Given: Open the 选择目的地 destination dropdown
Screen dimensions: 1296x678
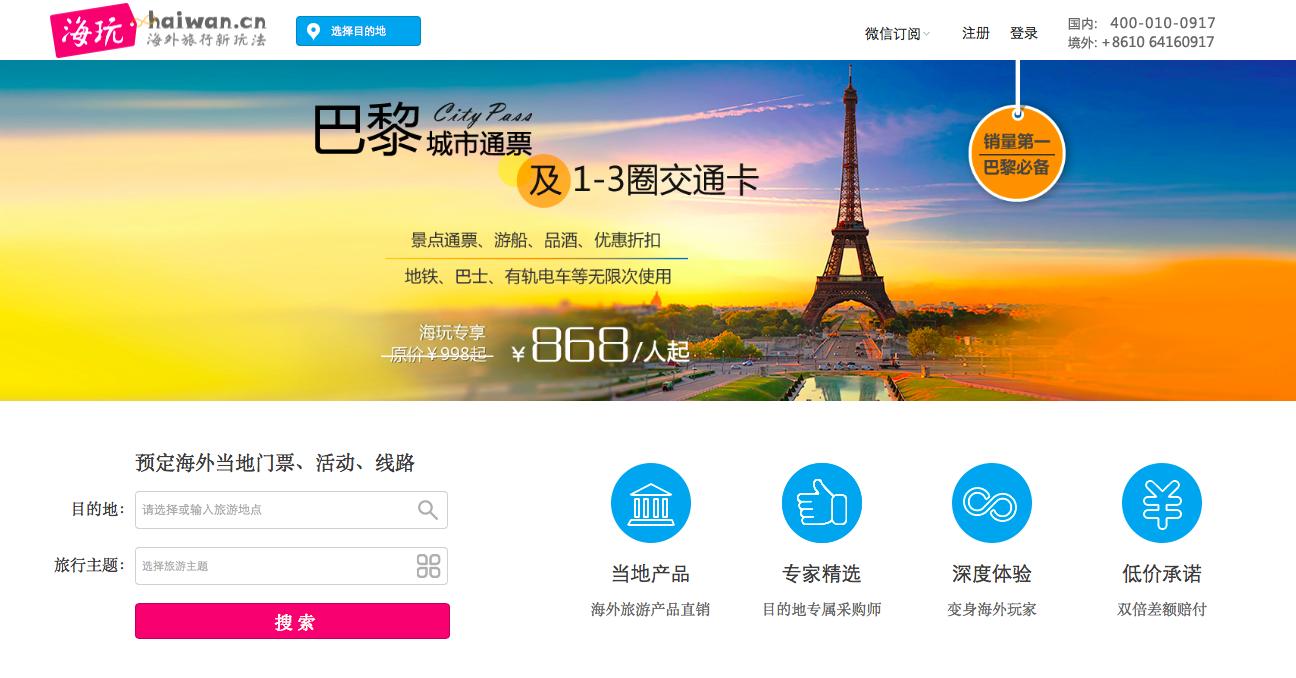Looking at the screenshot, I should coord(358,31).
